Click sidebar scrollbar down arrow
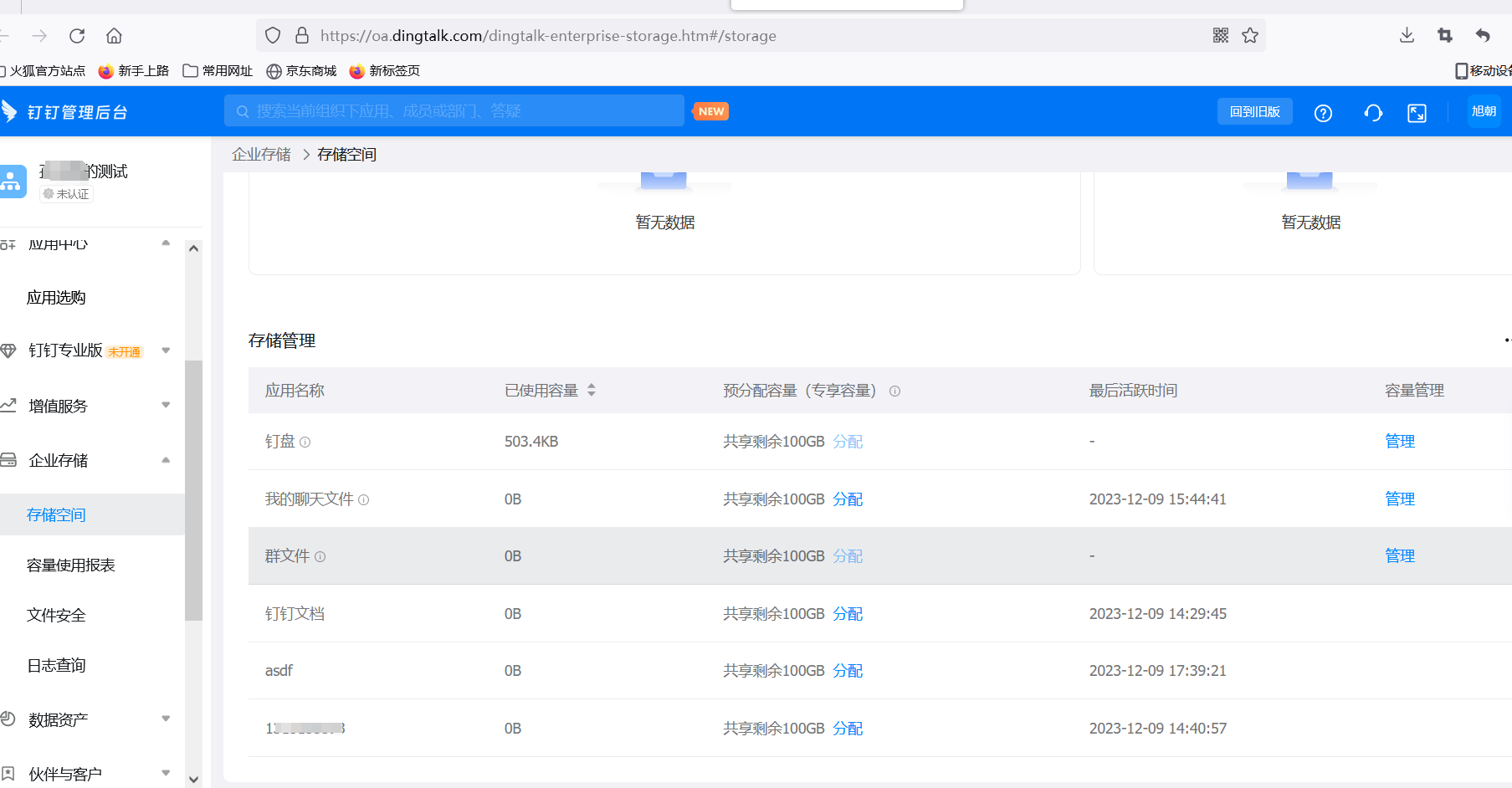 pyautogui.click(x=193, y=779)
